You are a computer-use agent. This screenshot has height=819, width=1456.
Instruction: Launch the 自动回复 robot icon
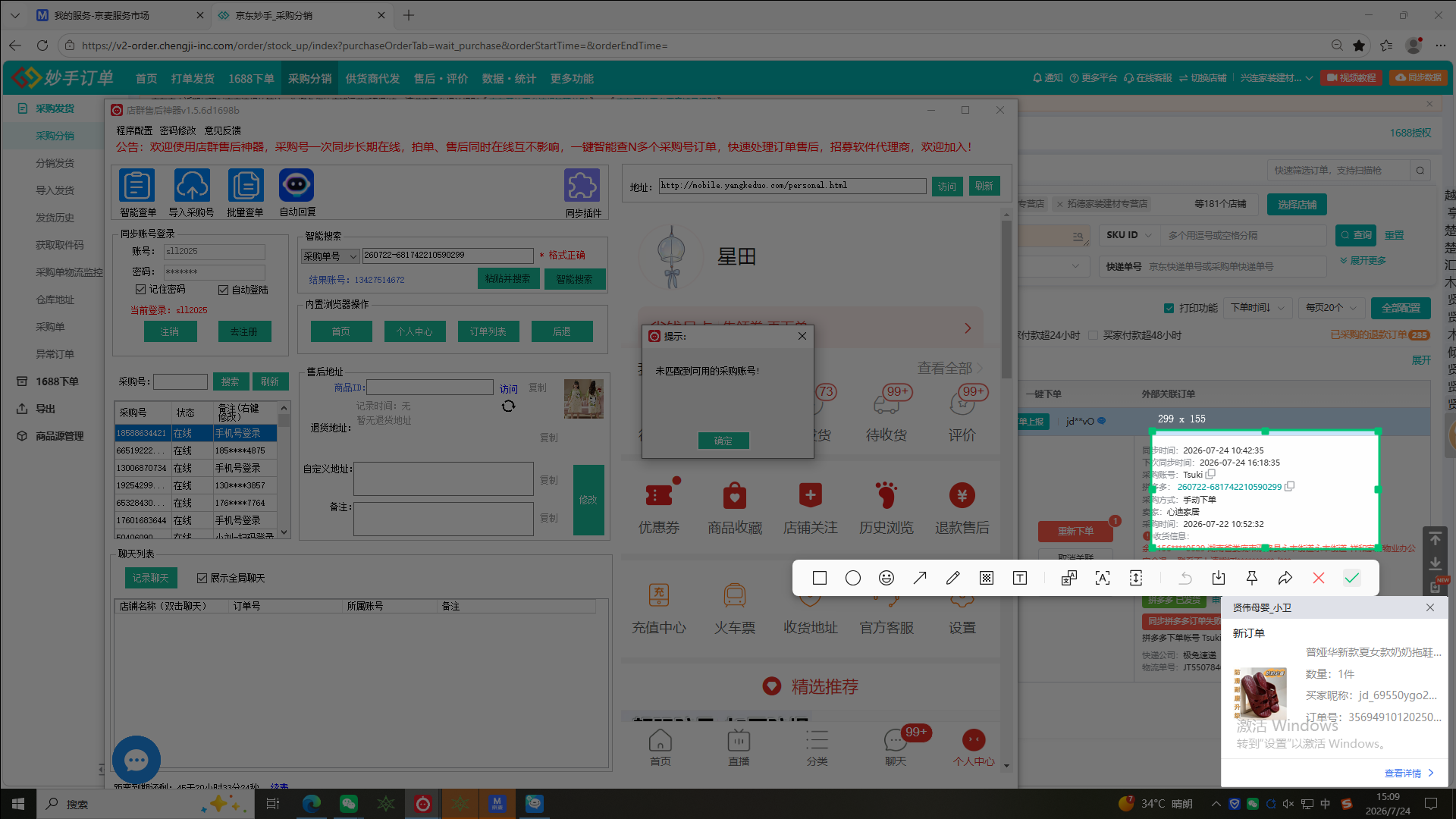pos(297,186)
